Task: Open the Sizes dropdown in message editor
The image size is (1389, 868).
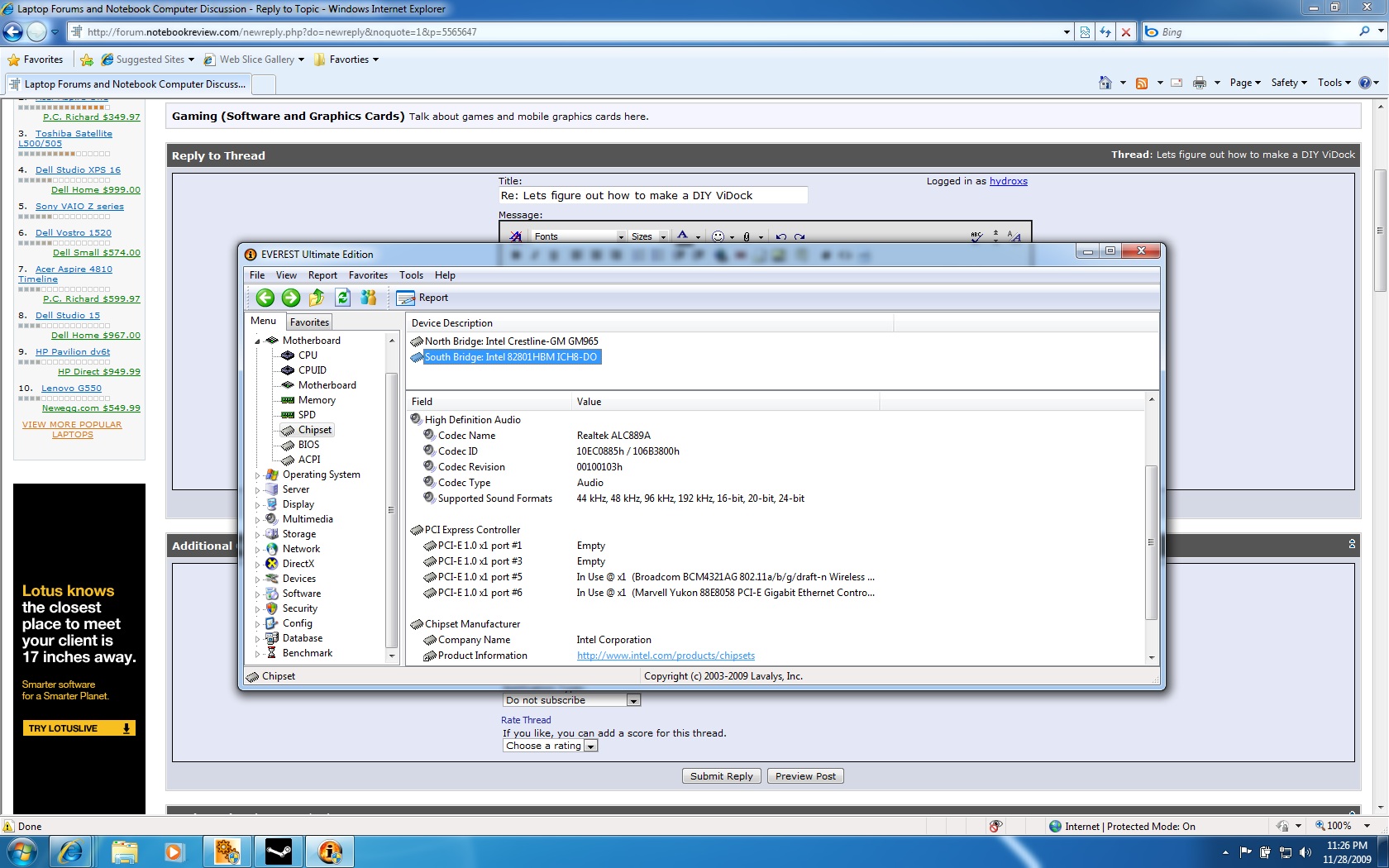Action: point(648,236)
